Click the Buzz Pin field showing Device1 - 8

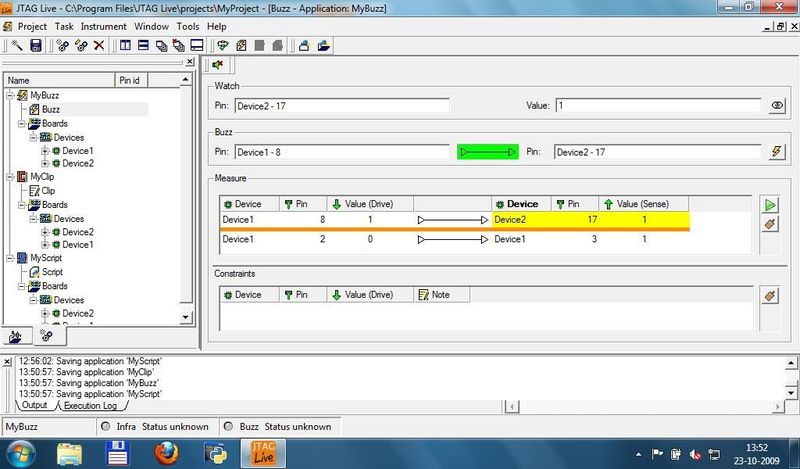click(342, 152)
